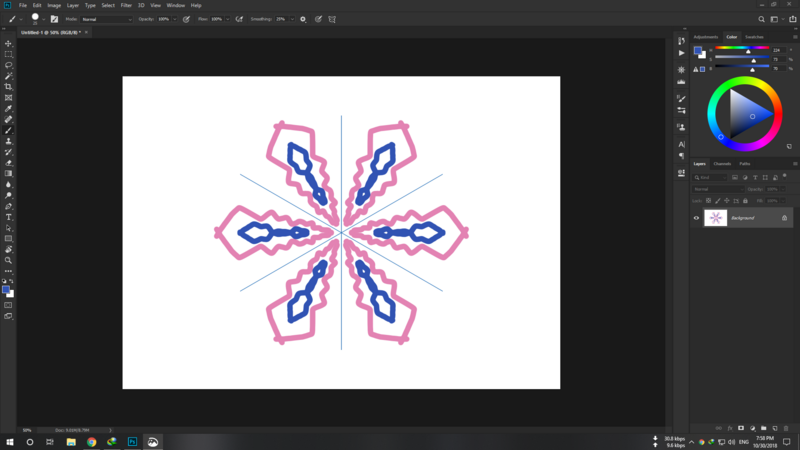Select the Move tool

click(8, 43)
